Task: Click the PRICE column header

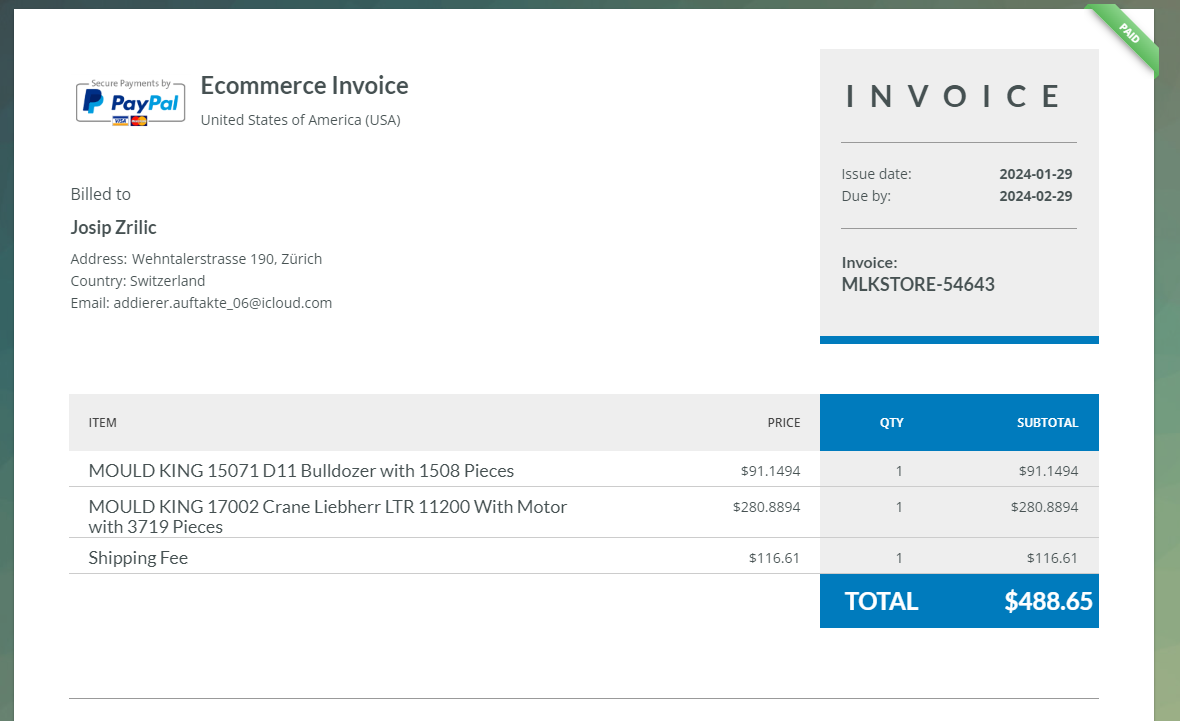Action: [x=783, y=423]
